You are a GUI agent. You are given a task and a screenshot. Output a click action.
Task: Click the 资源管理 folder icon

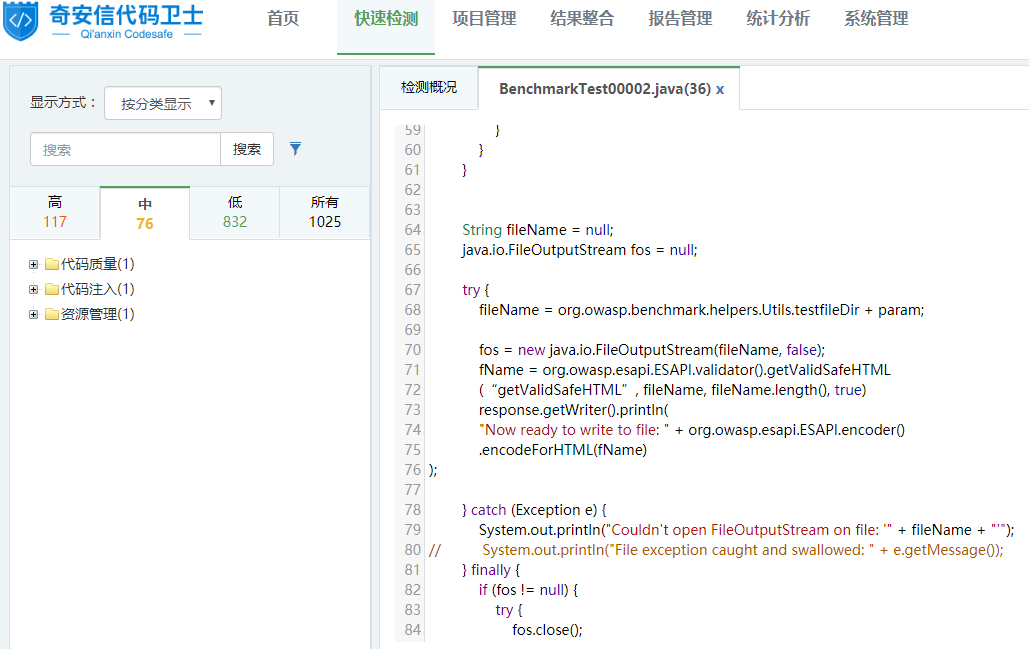(52, 314)
